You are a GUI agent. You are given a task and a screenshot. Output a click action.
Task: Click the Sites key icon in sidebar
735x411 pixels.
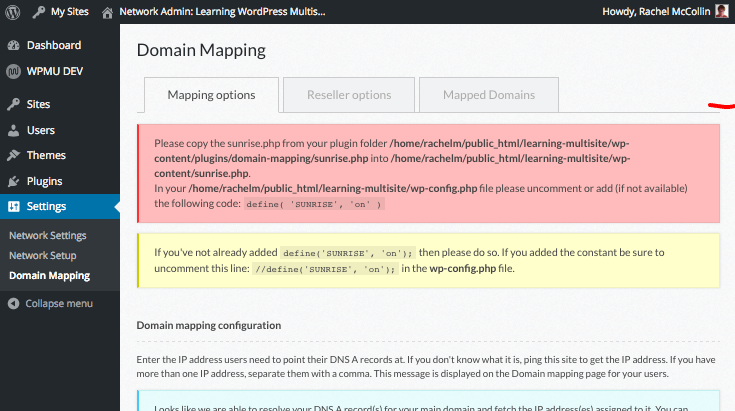coord(14,104)
